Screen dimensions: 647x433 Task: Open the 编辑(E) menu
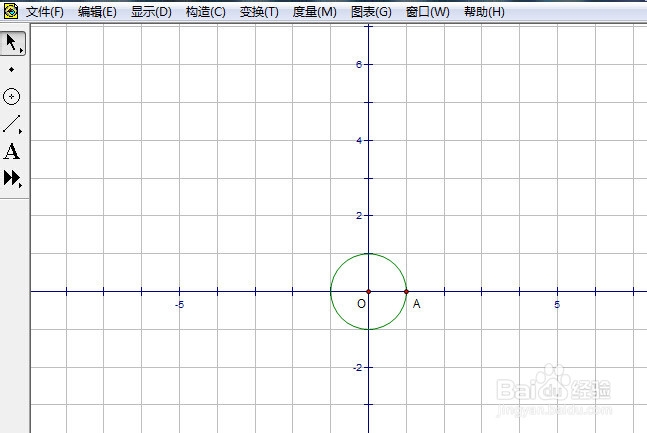pos(97,12)
